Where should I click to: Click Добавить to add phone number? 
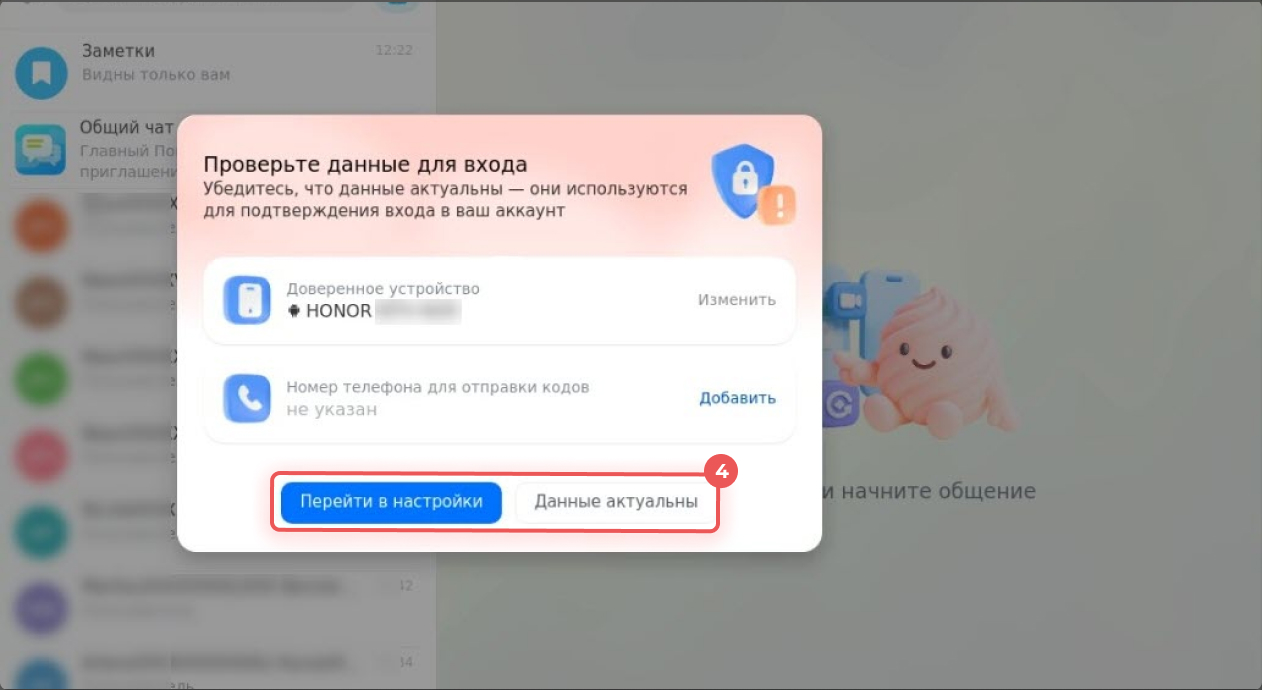coord(737,397)
